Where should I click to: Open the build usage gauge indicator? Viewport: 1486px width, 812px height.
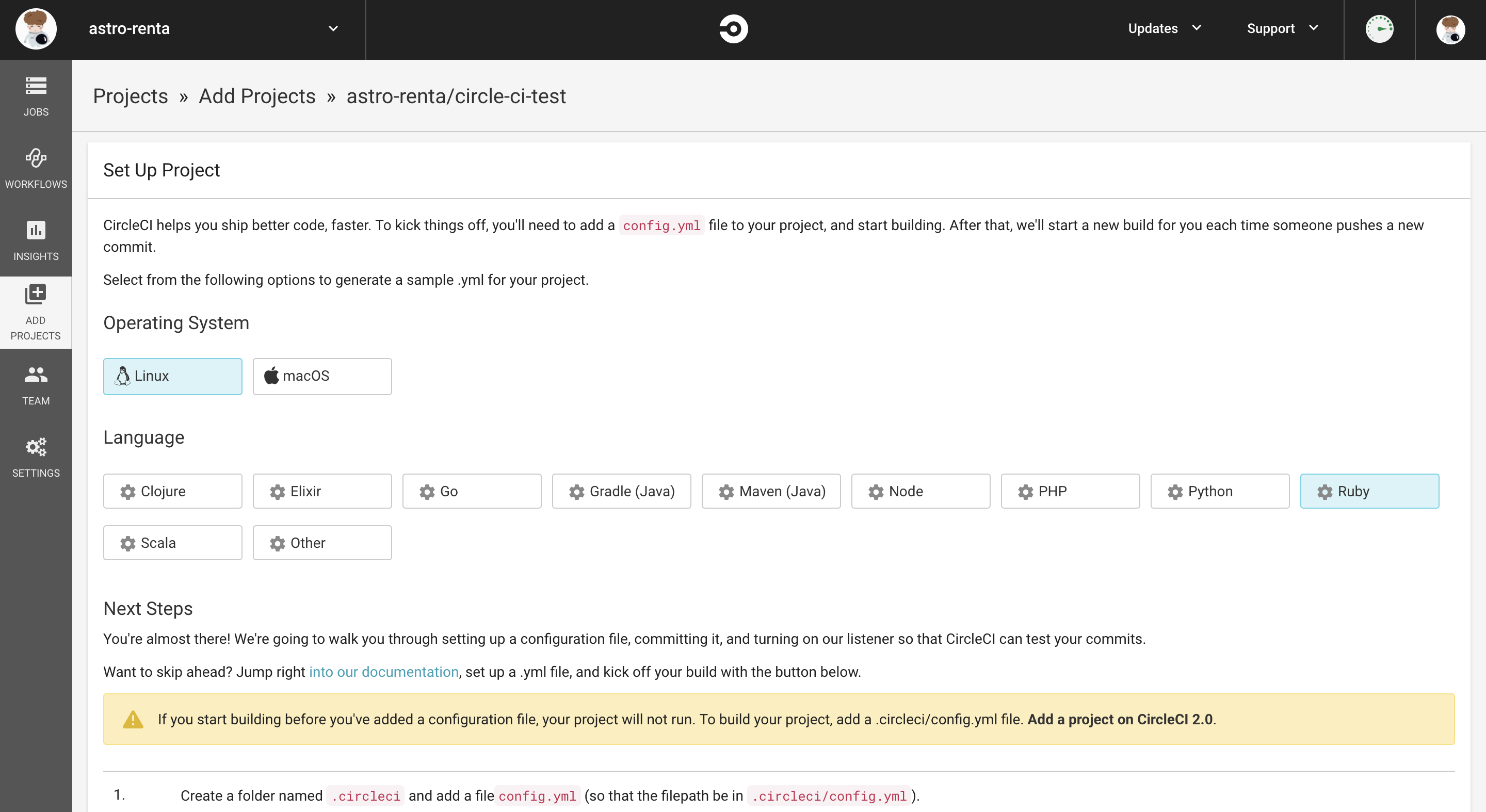pos(1379,29)
